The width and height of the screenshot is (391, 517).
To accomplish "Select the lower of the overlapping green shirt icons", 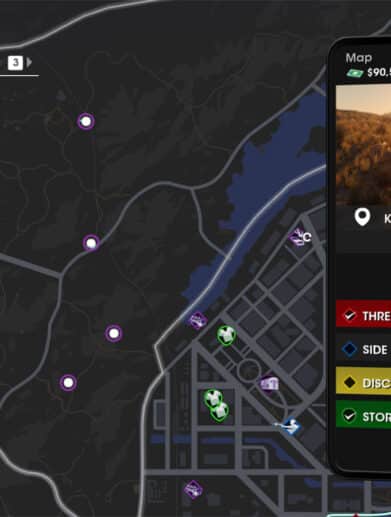I will pos(220,412).
